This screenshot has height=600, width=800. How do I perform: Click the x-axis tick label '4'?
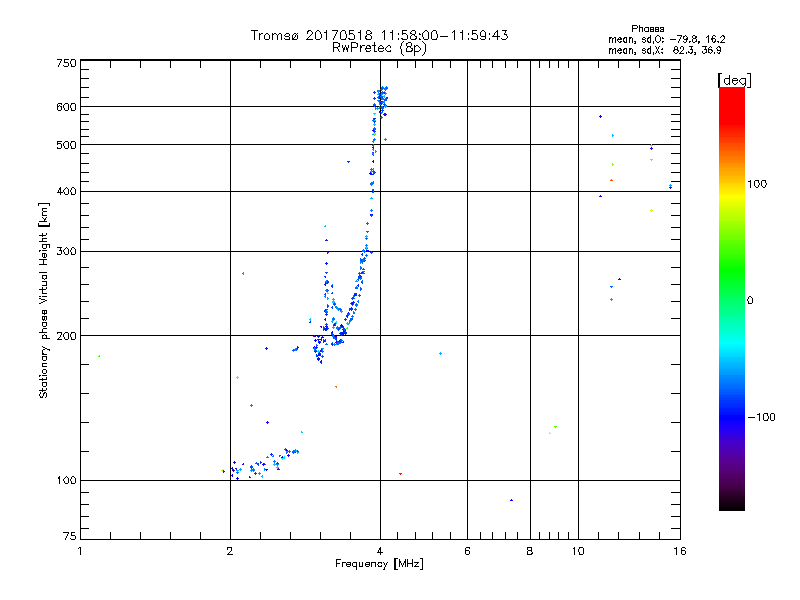[x=380, y=551]
